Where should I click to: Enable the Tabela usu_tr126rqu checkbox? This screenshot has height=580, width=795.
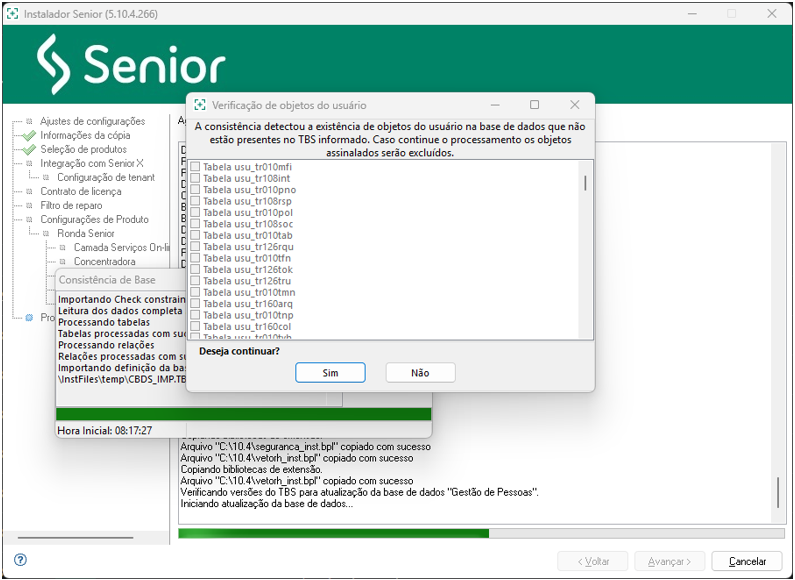195,246
